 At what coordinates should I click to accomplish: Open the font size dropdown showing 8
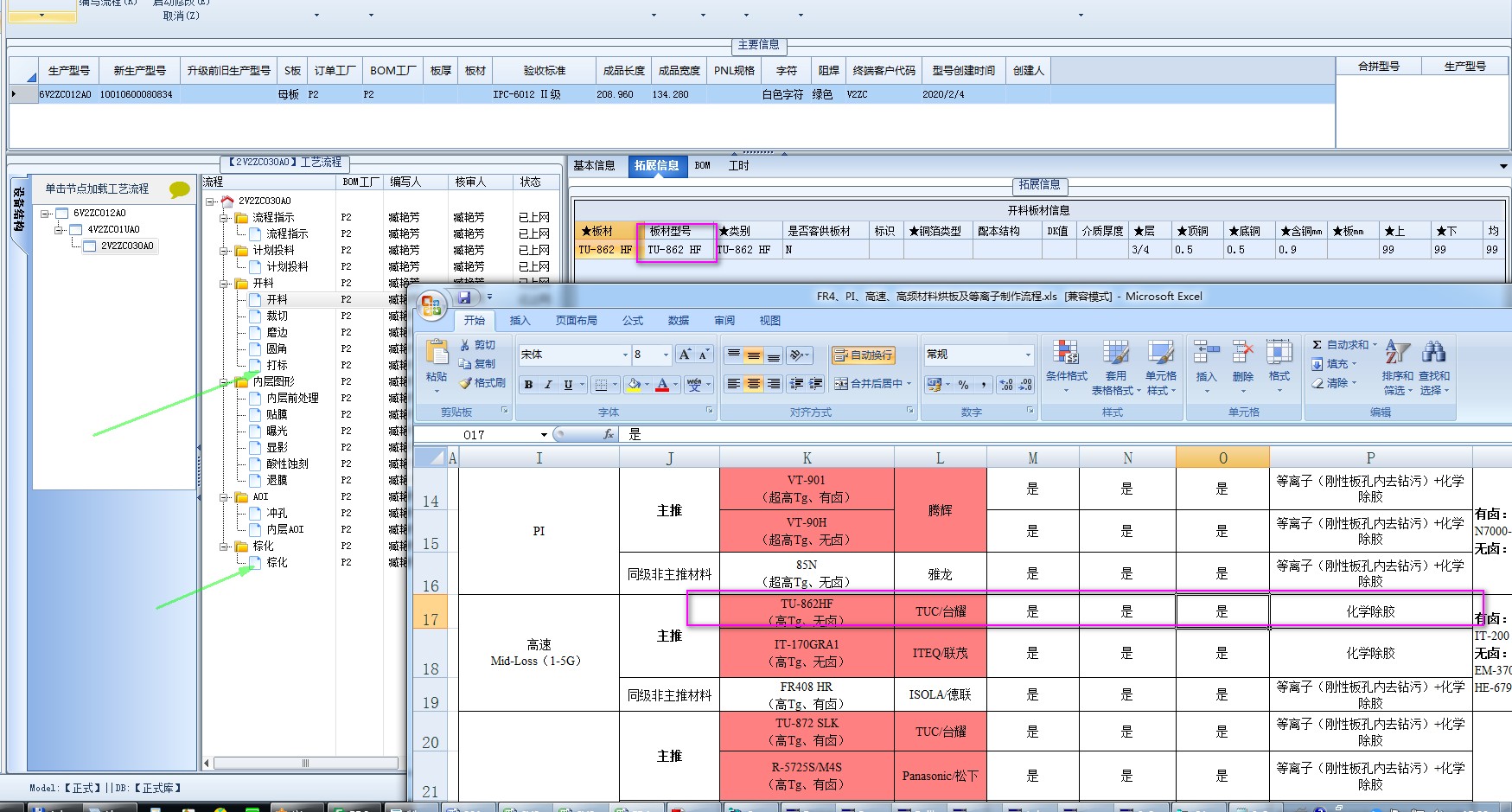tap(666, 355)
